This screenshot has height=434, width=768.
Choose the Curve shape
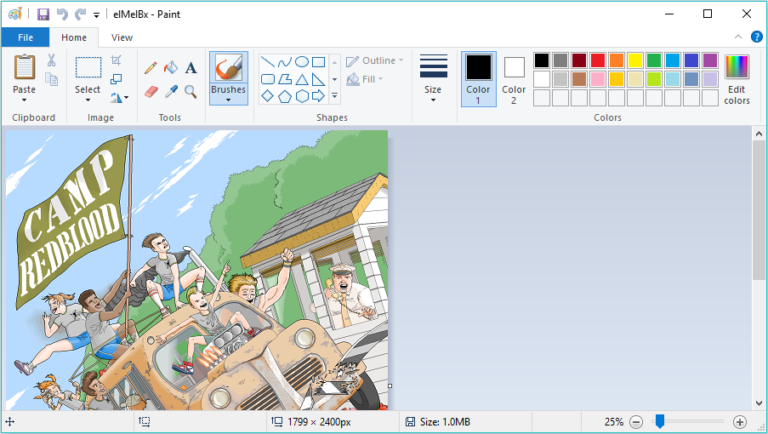(x=285, y=62)
